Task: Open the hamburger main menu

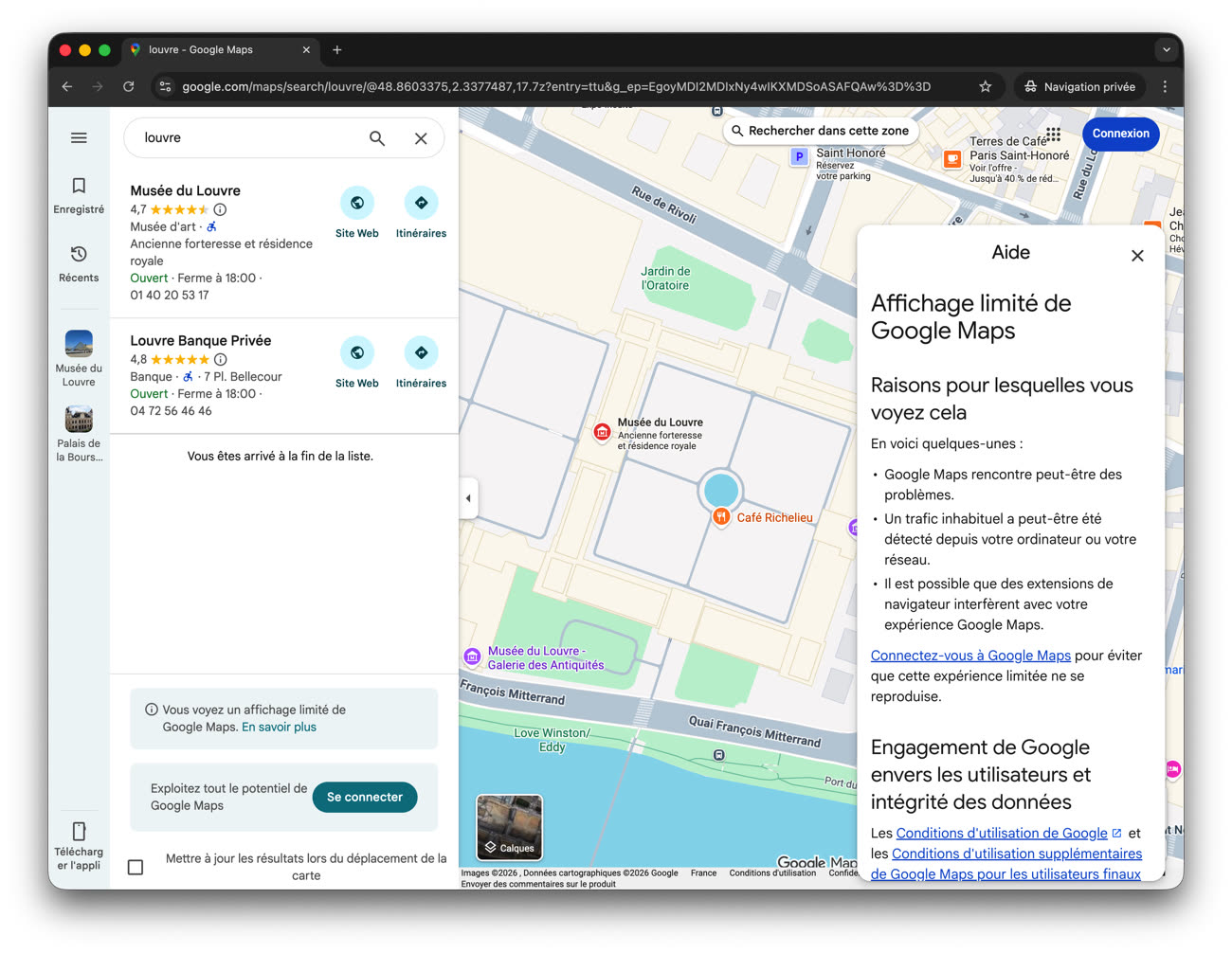Action: [x=79, y=138]
